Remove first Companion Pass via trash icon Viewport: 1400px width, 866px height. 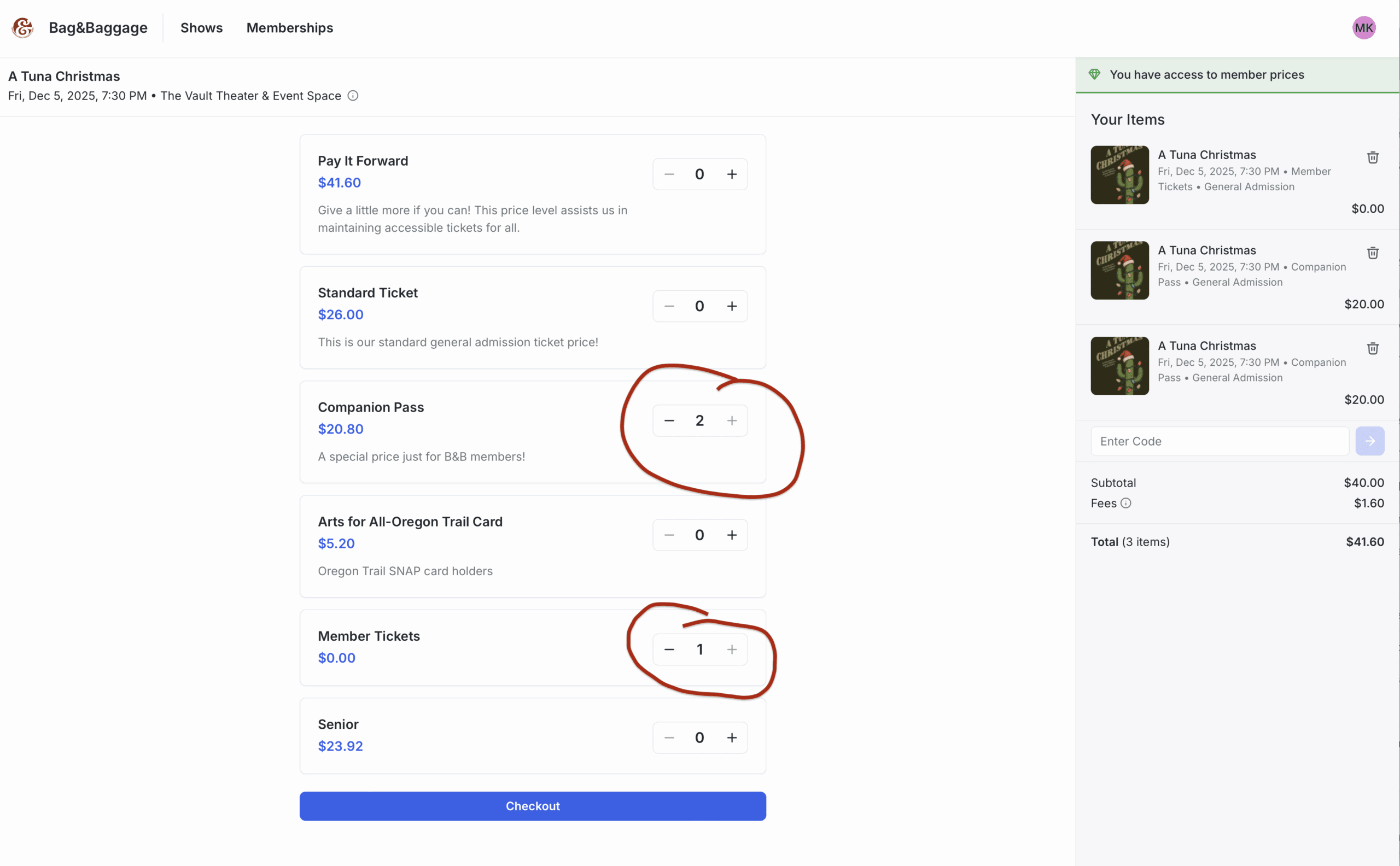(x=1373, y=253)
